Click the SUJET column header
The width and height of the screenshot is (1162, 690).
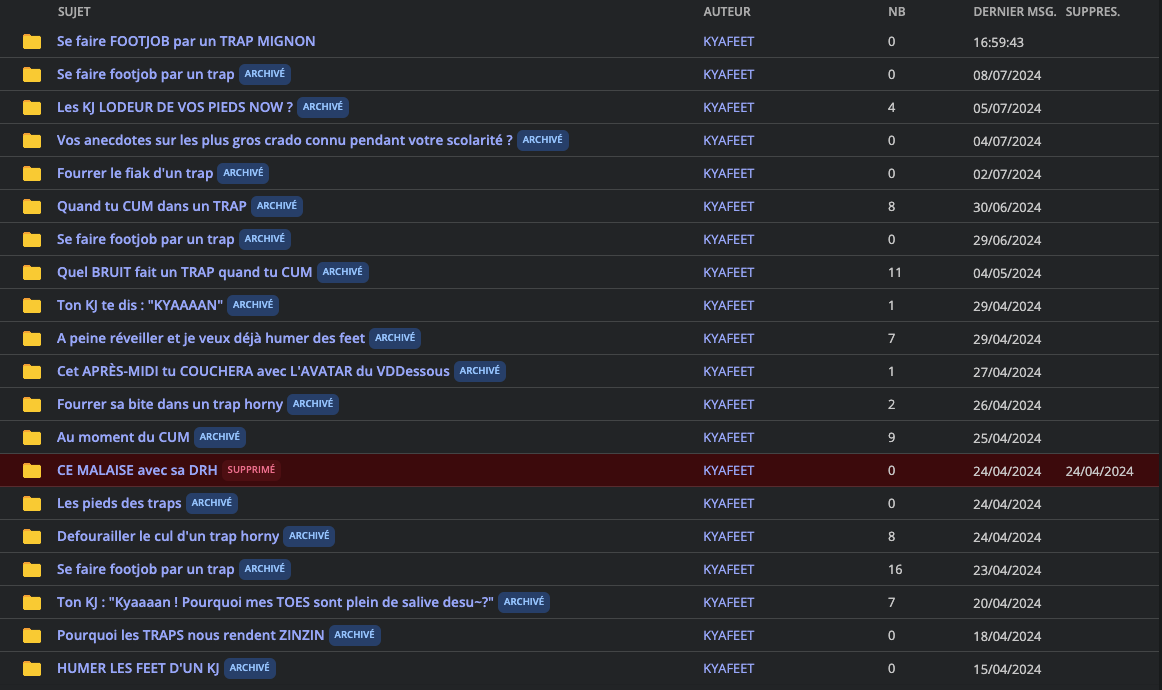pos(74,12)
